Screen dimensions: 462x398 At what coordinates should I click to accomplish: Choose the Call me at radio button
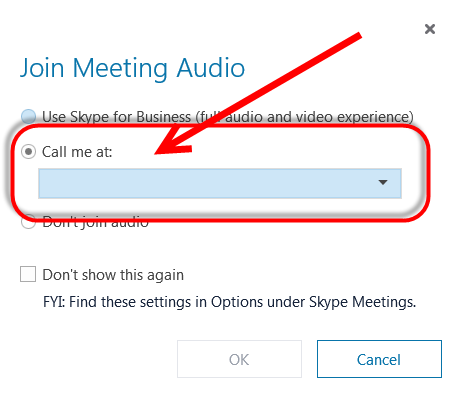tap(28, 152)
